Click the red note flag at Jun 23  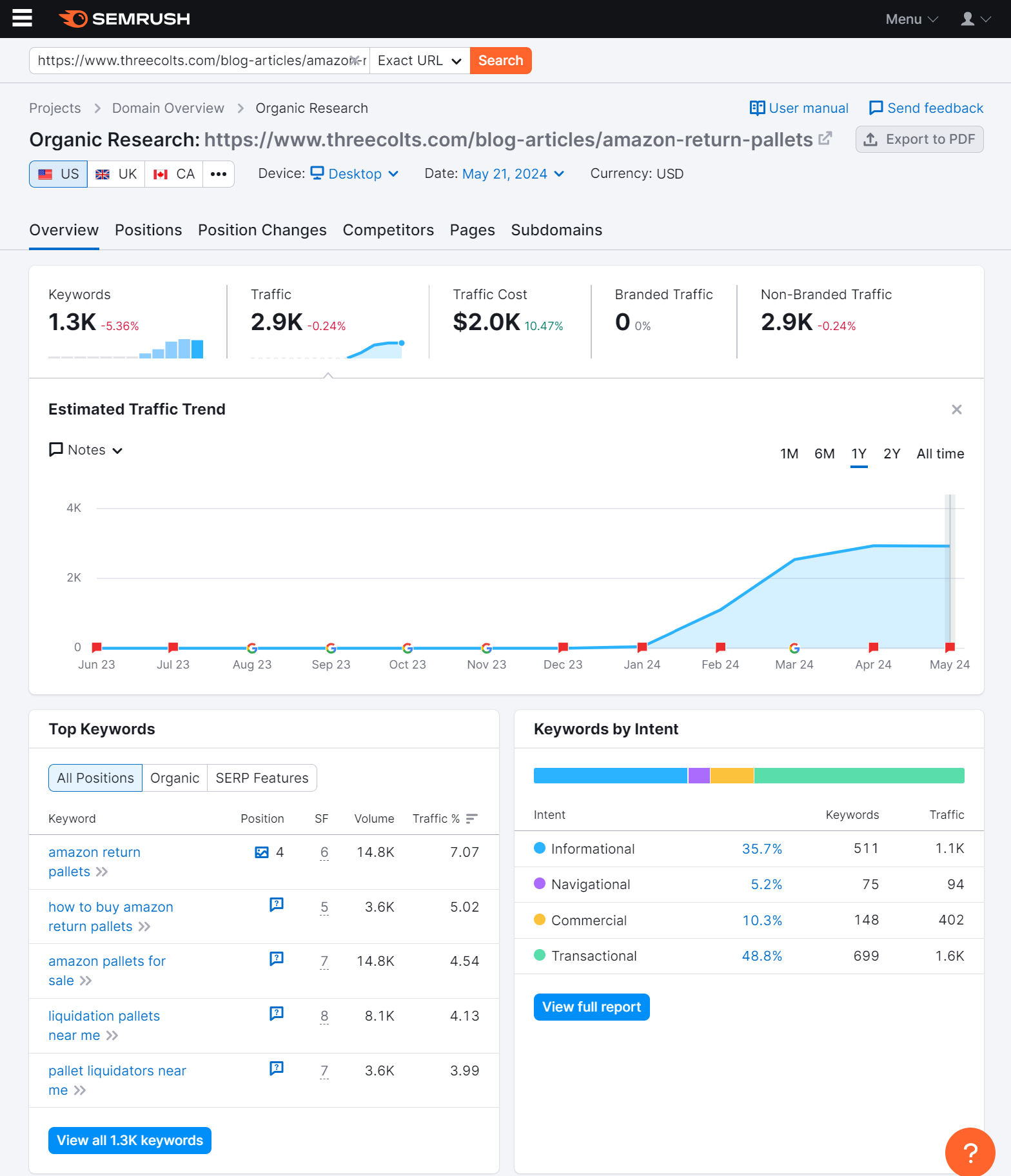[97, 647]
